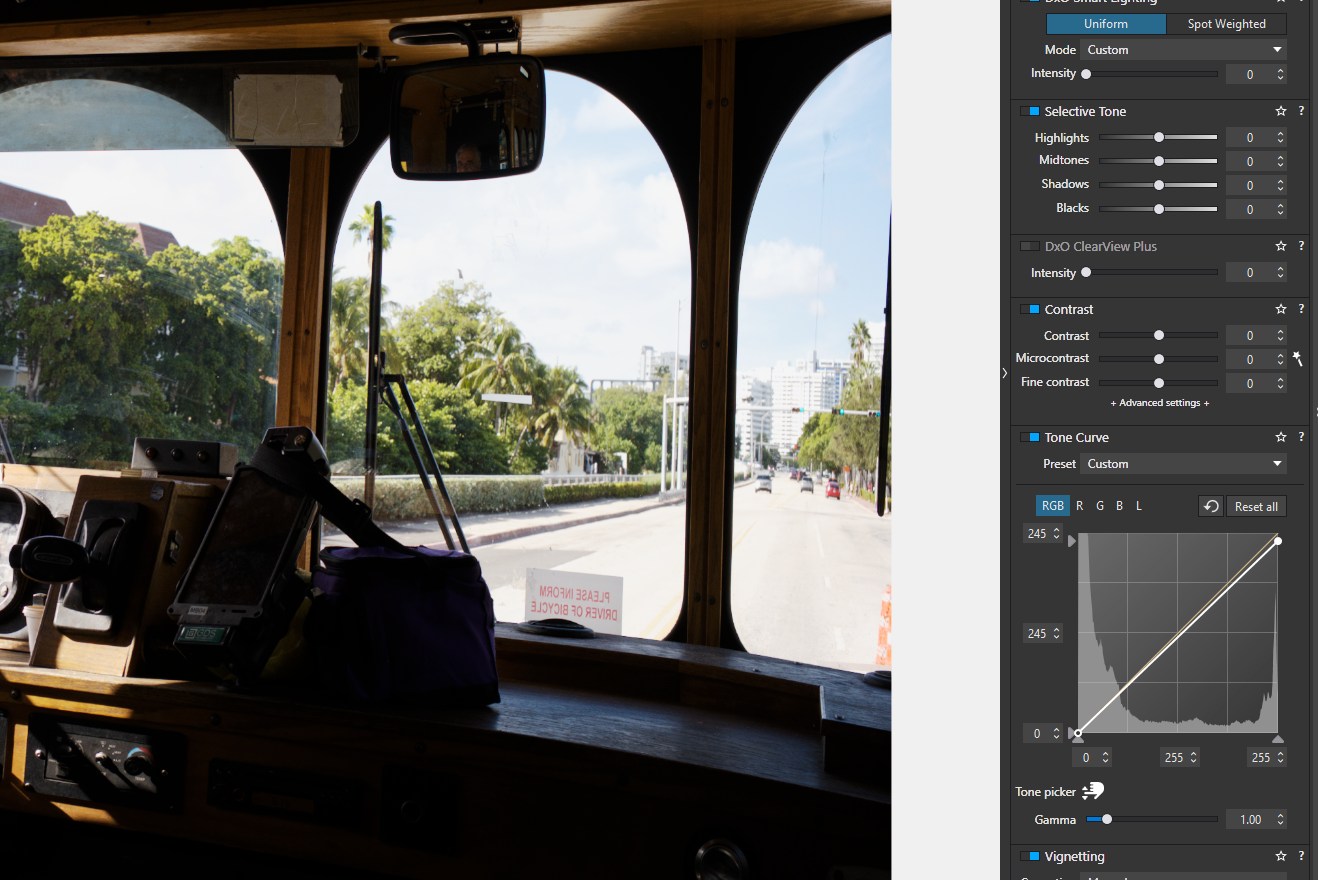
Task: Click the DxO ClearView Plus help icon
Action: click(1301, 246)
